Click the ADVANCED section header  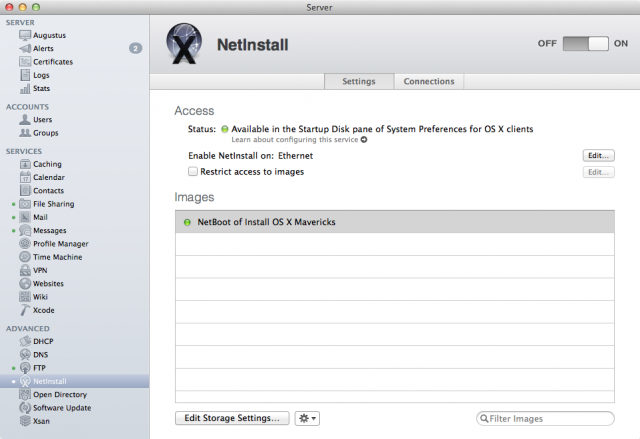click(x=28, y=328)
